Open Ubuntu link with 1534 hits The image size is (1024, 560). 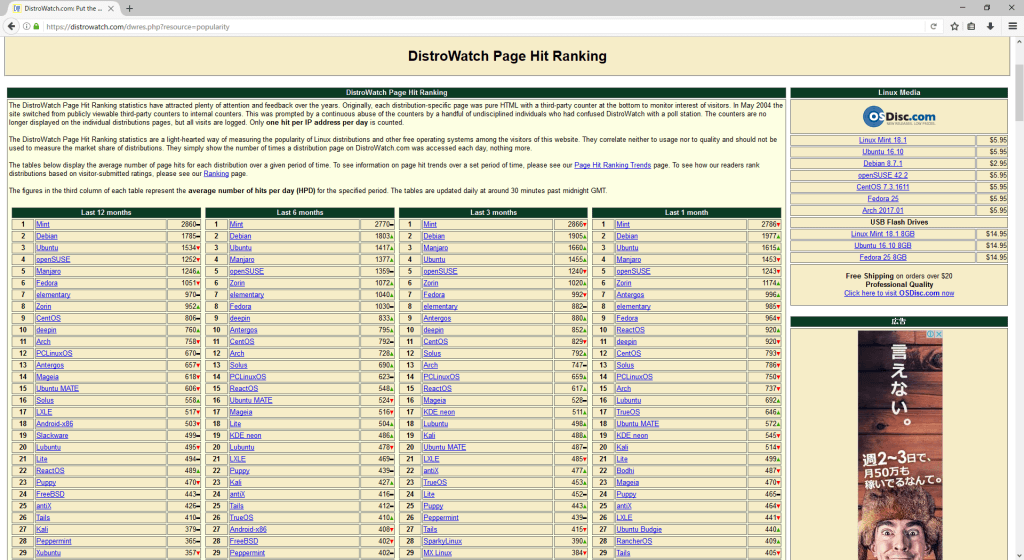(47, 248)
